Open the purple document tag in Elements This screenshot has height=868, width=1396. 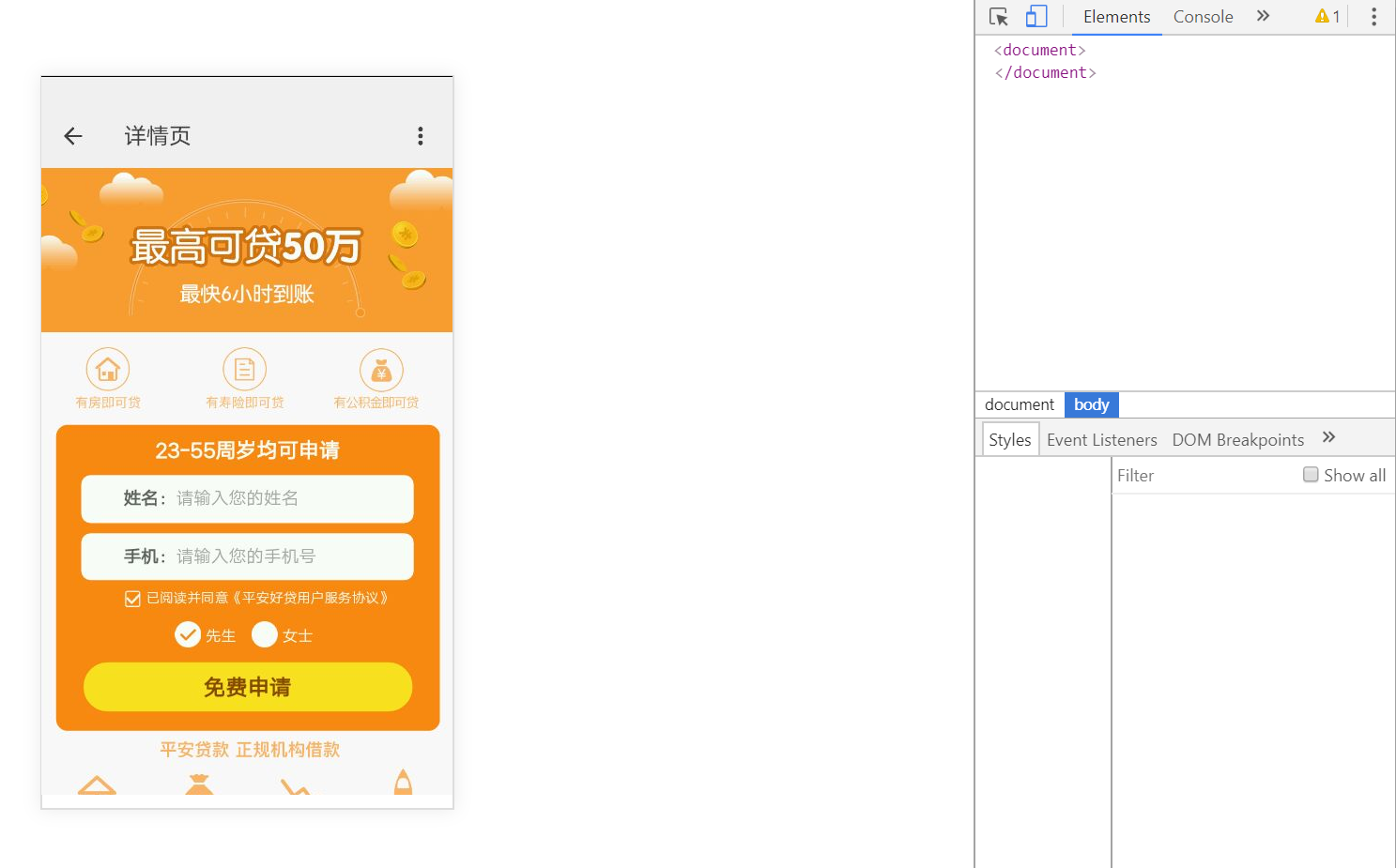pyautogui.click(x=1038, y=49)
